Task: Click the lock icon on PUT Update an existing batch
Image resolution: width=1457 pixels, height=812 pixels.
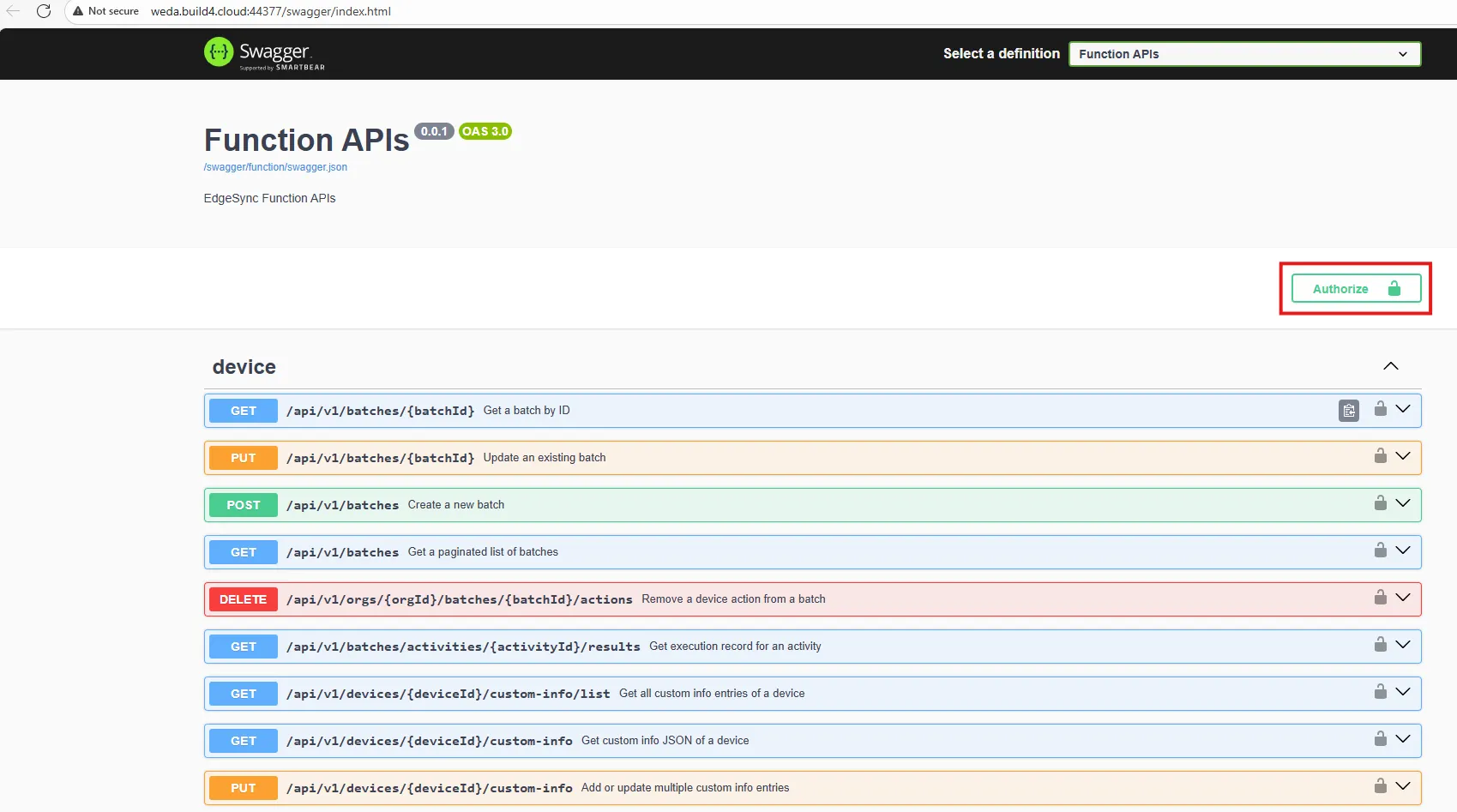Action: tap(1380, 456)
